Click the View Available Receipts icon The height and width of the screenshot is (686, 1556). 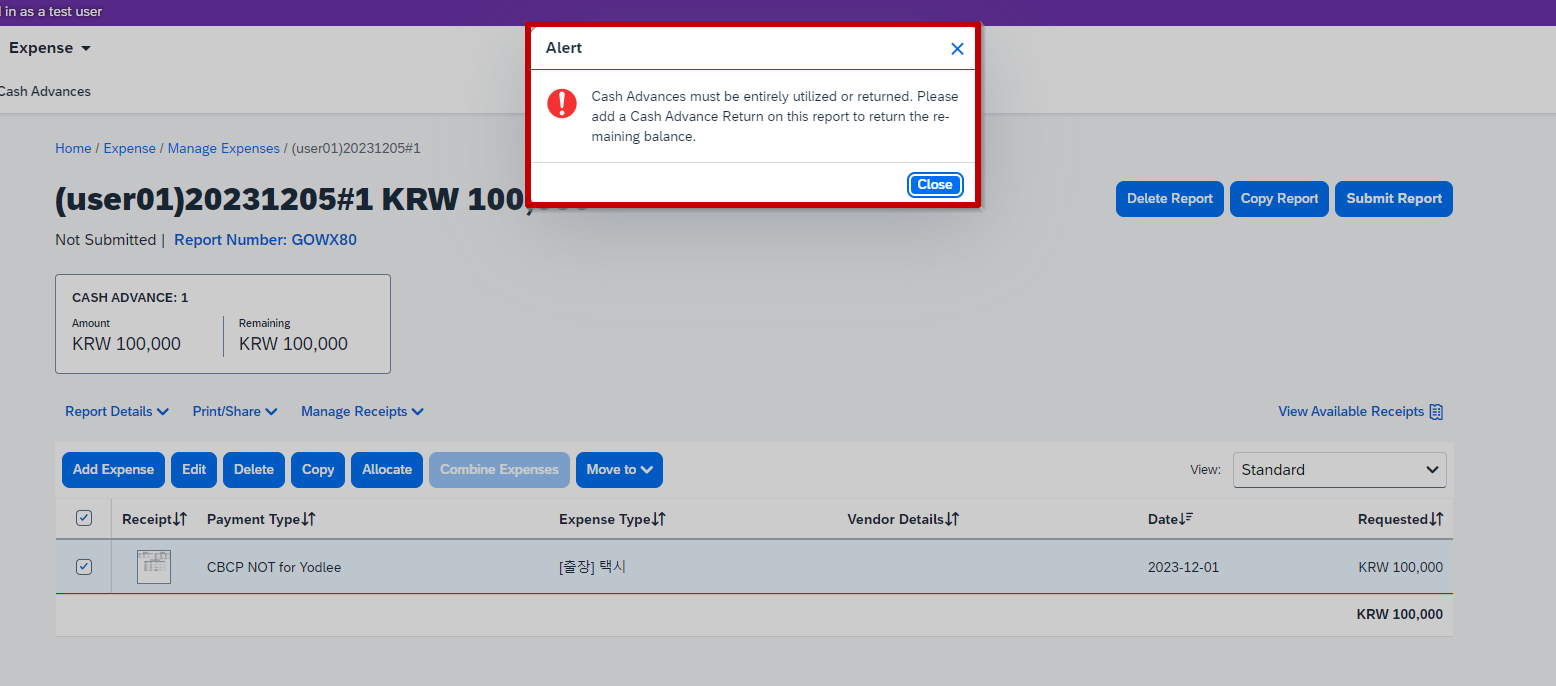click(1436, 412)
